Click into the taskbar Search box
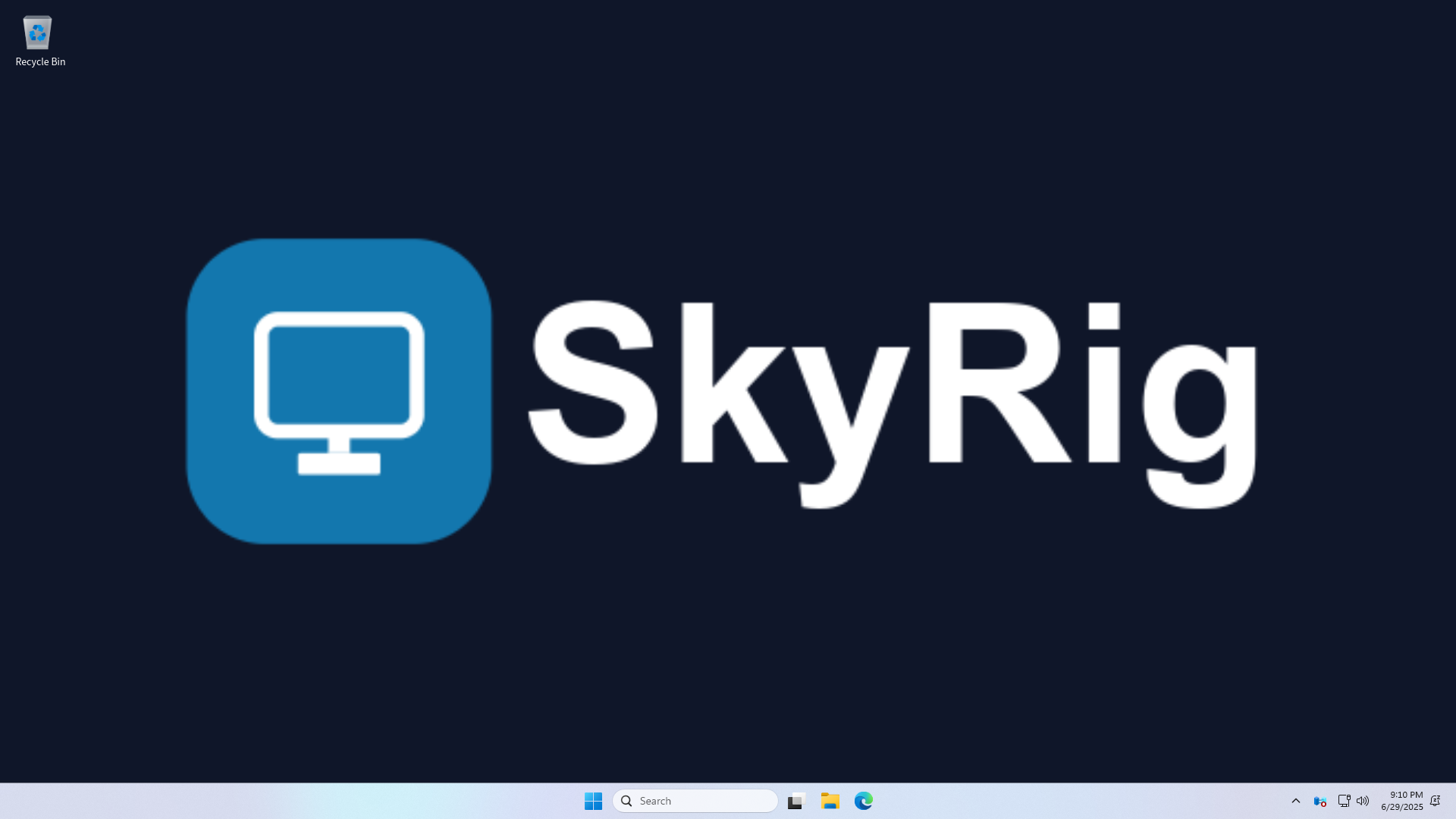This screenshot has width=1456, height=819. 695,801
